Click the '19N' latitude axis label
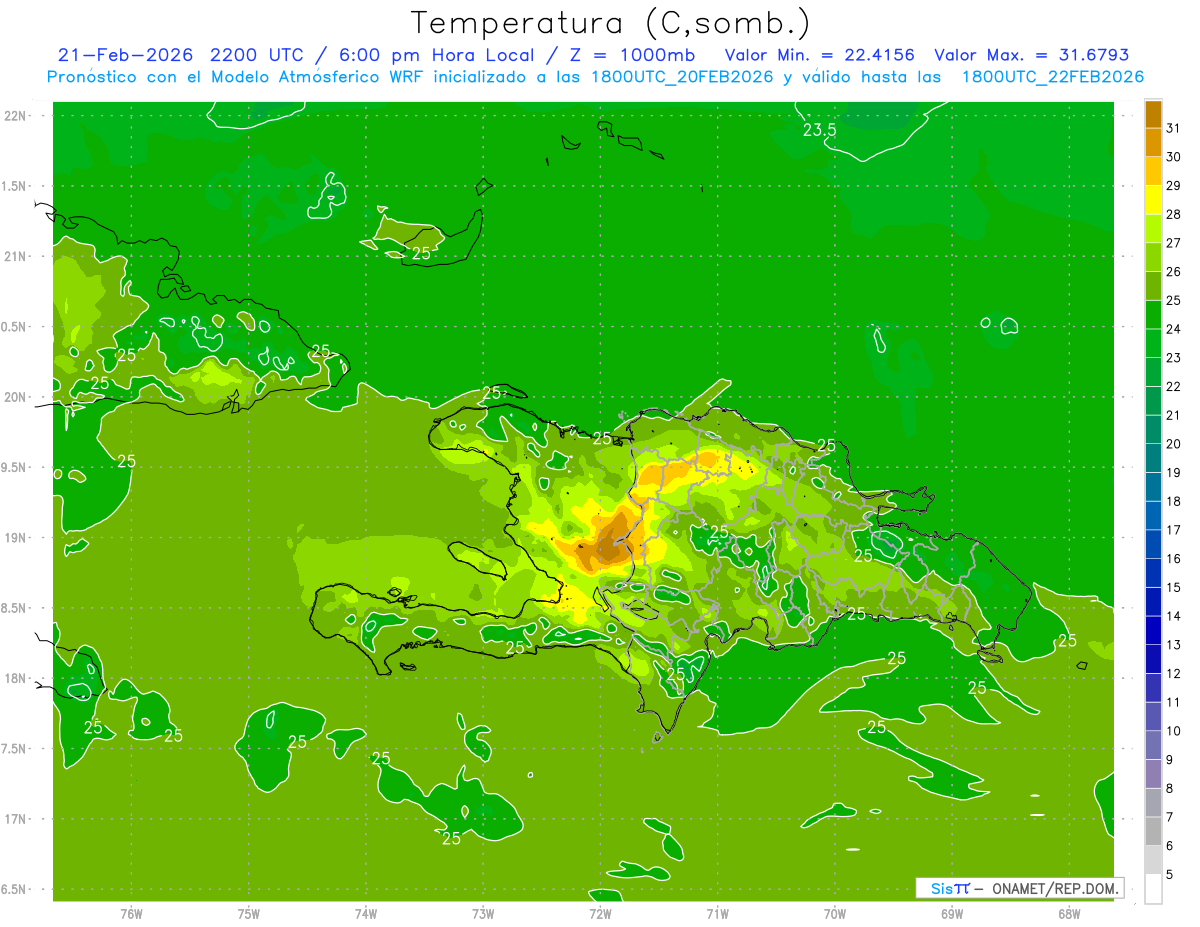 click(16, 538)
